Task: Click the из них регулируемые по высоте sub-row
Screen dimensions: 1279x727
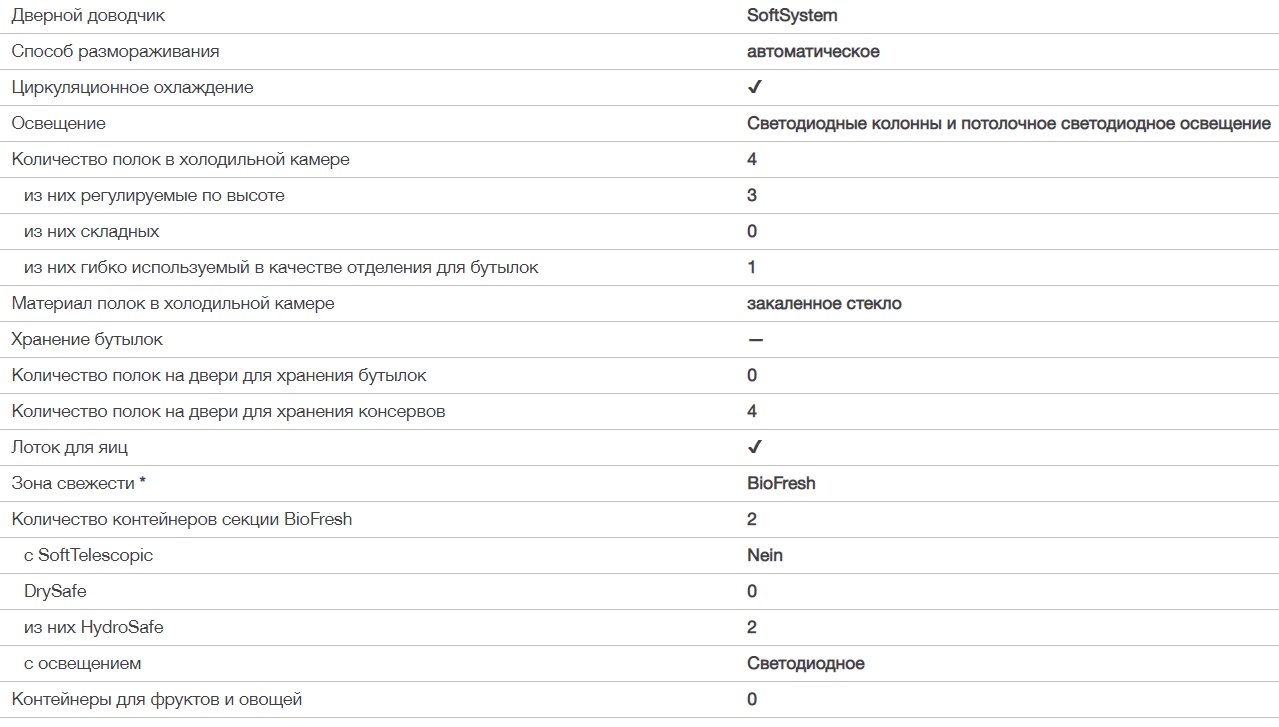Action: (x=154, y=195)
